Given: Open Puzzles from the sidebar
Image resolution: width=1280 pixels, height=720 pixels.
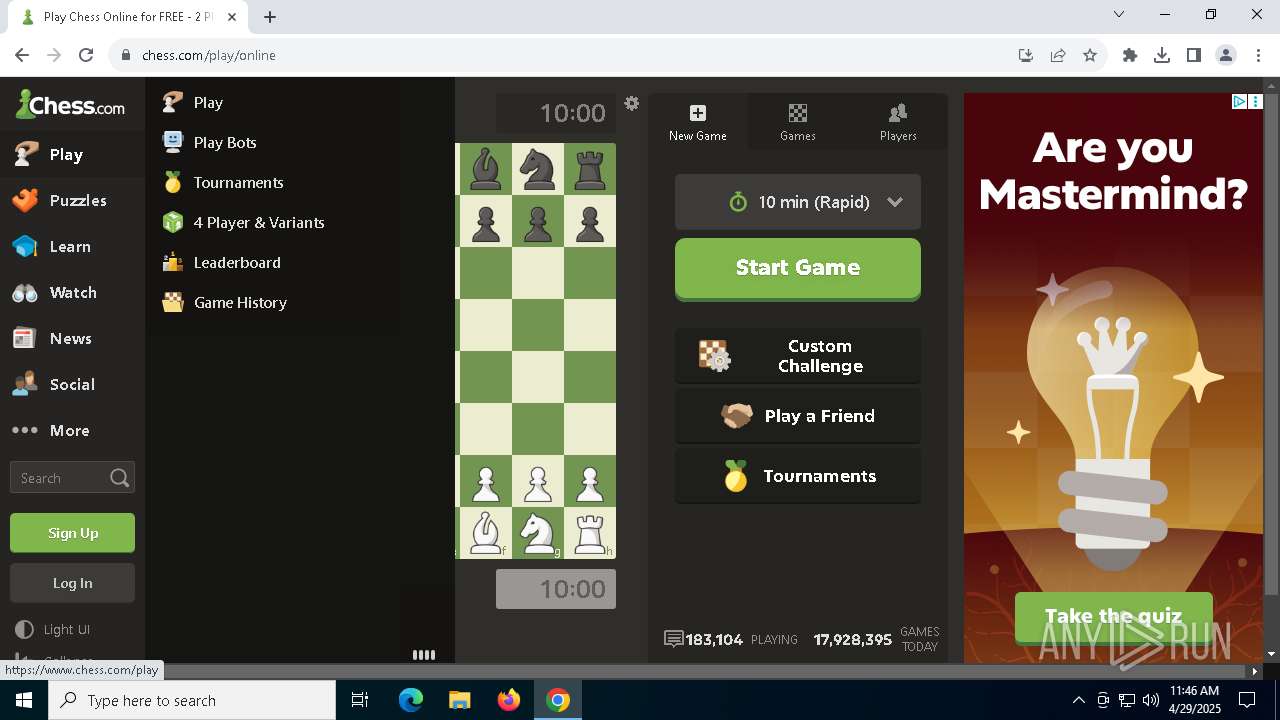Looking at the screenshot, I should 72,200.
